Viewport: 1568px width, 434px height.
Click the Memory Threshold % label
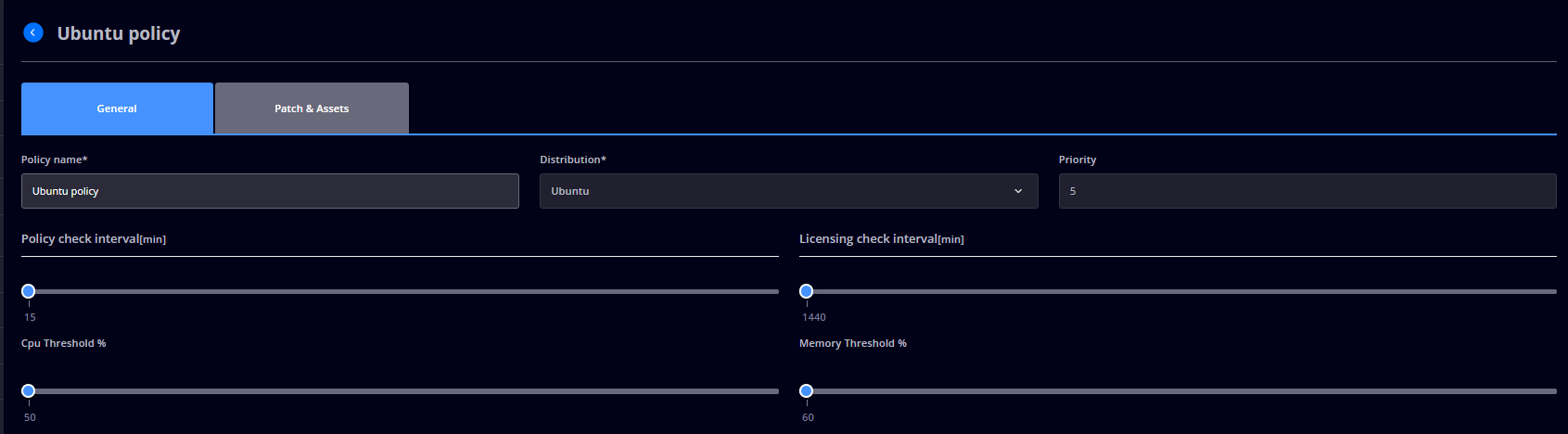point(853,343)
